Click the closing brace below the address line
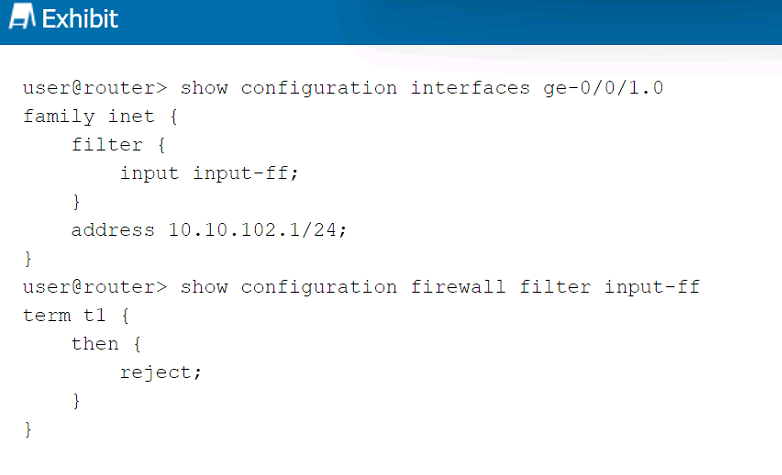 pos(28,259)
